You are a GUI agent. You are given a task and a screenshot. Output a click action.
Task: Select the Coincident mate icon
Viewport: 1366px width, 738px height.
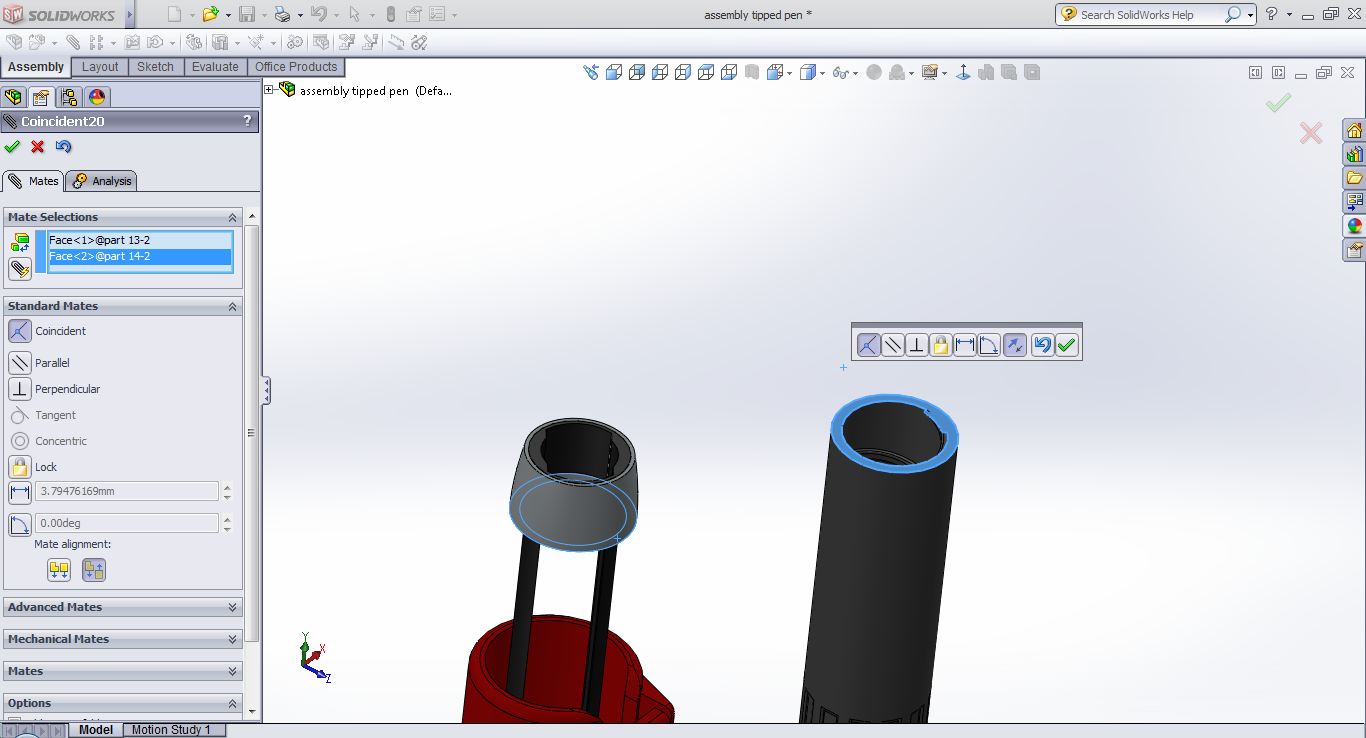(19, 331)
